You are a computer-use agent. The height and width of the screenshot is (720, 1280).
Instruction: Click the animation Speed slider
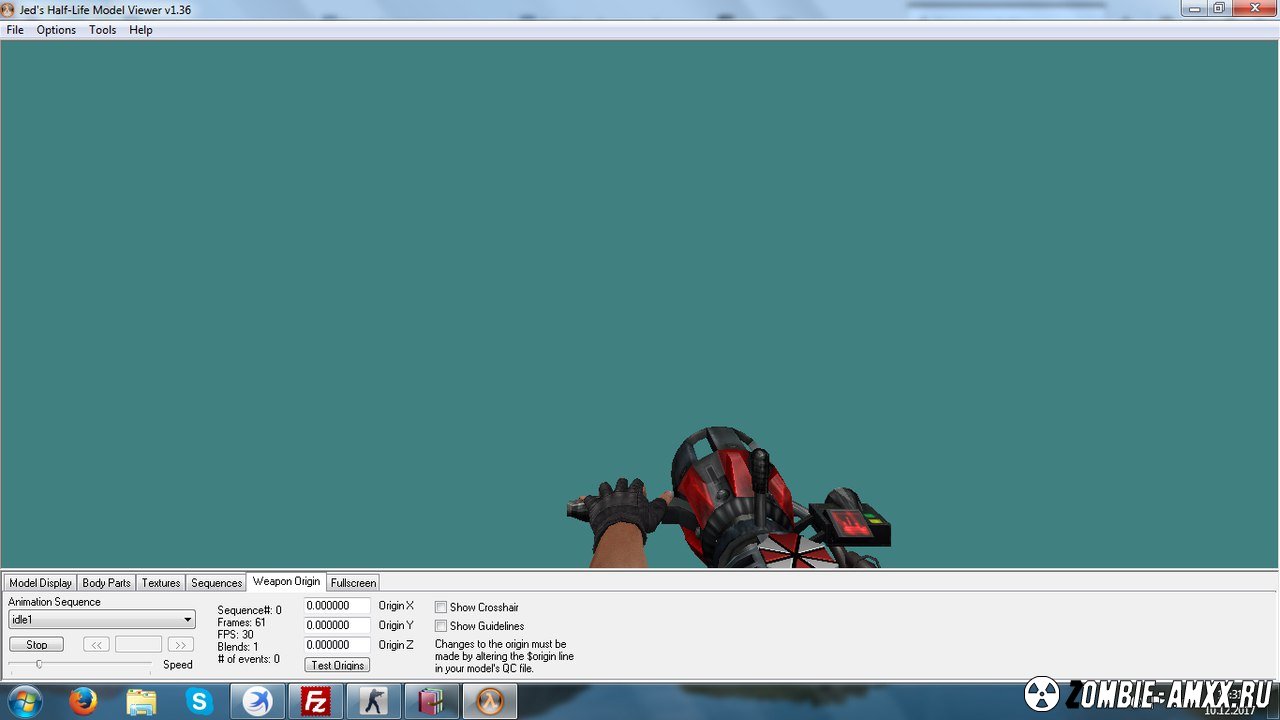80,664
